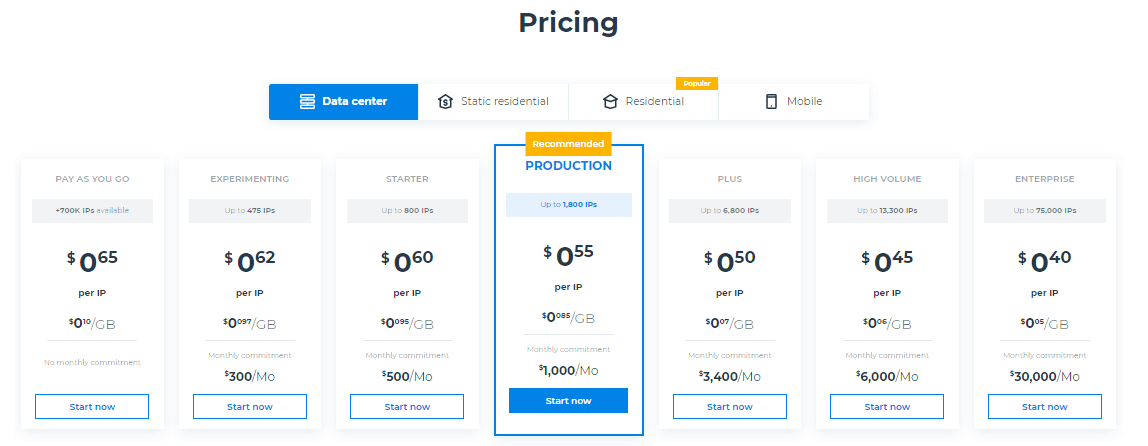The image size is (1148, 446).
Task: Switch to the Static residential tab
Action: pos(493,102)
